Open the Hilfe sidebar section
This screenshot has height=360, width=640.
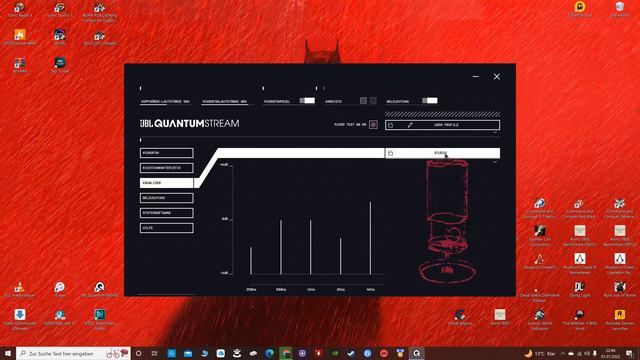pyautogui.click(x=167, y=228)
